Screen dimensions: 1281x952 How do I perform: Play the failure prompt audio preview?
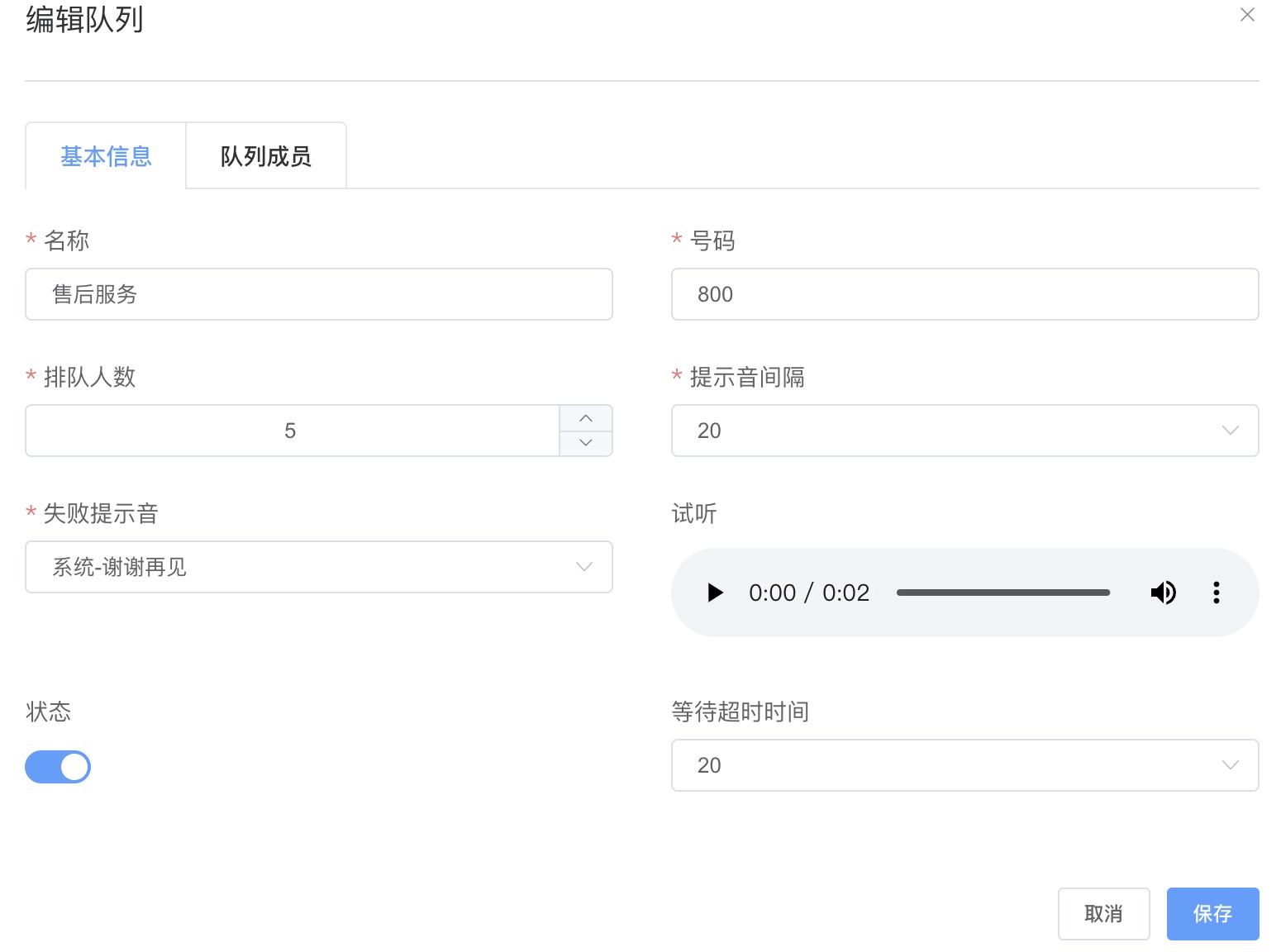[x=716, y=593]
